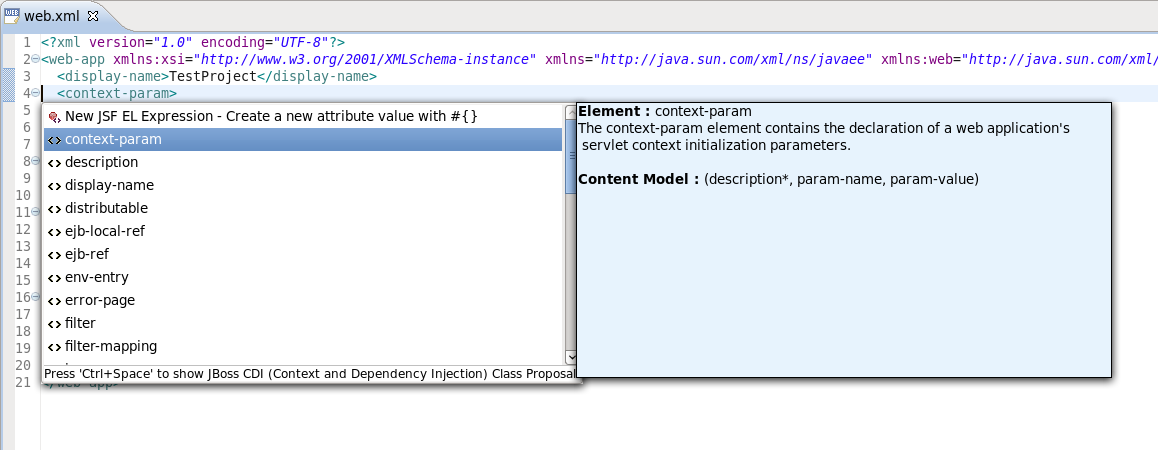Click the distributable element tag icon
Viewport: 1158px width, 450px height.
click(54, 209)
